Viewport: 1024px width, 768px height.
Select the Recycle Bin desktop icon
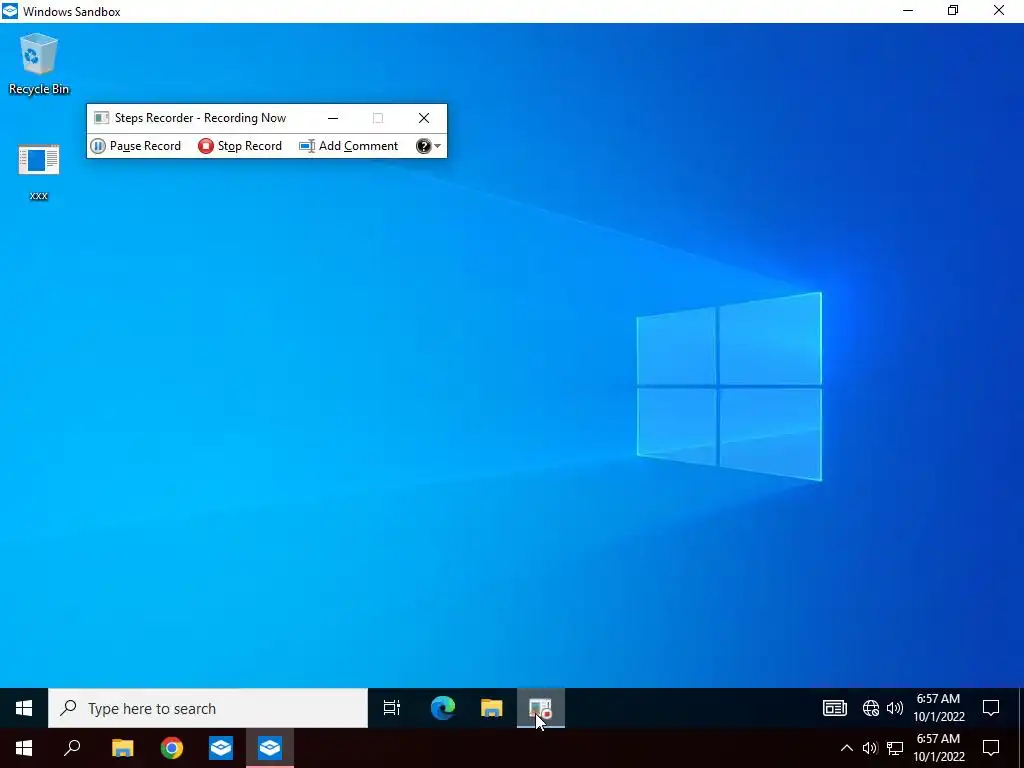39,65
